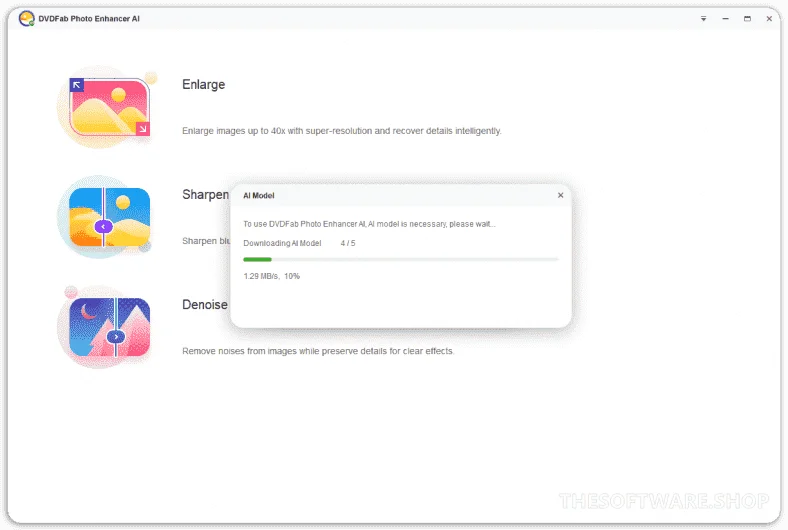Click the AI model download progress bar
This screenshot has width=788, height=530.
[x=401, y=259]
